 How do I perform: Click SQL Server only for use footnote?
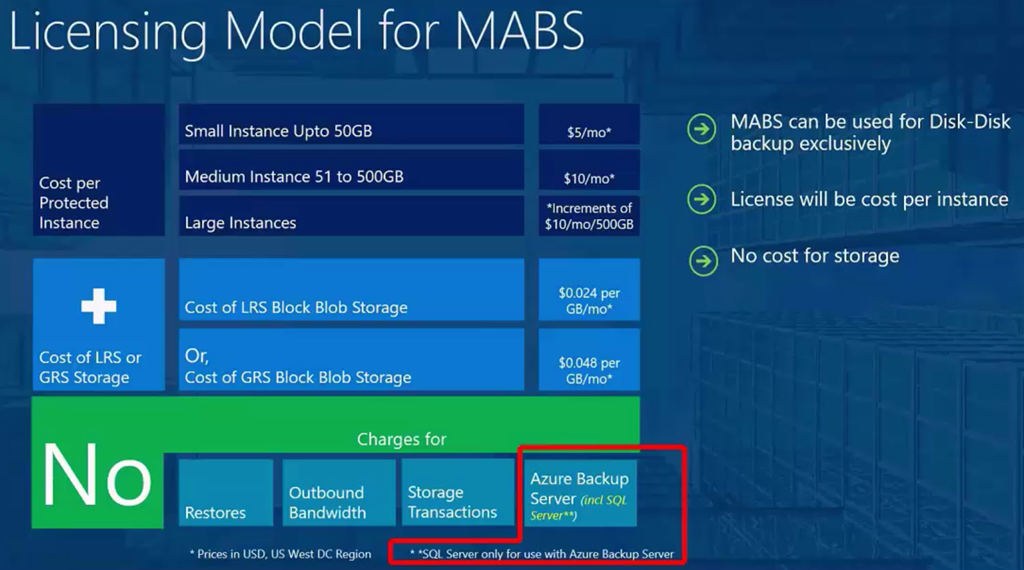[x=541, y=554]
